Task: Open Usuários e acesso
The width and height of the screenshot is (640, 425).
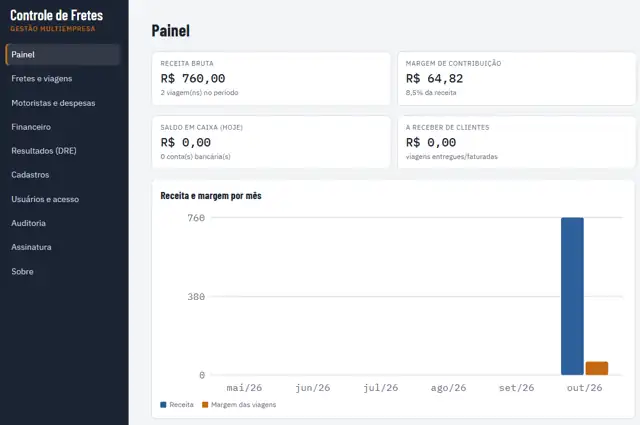Action: coord(45,199)
